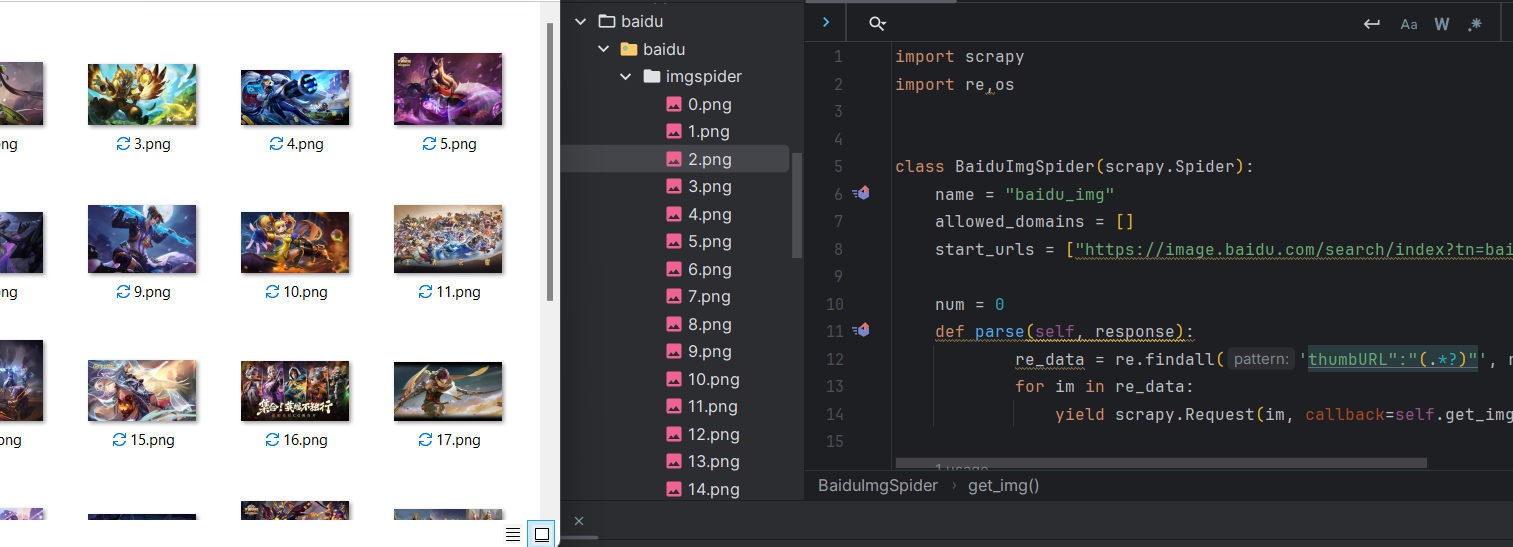
Task: Select the imgspider folder in project tree
Action: tap(692, 76)
